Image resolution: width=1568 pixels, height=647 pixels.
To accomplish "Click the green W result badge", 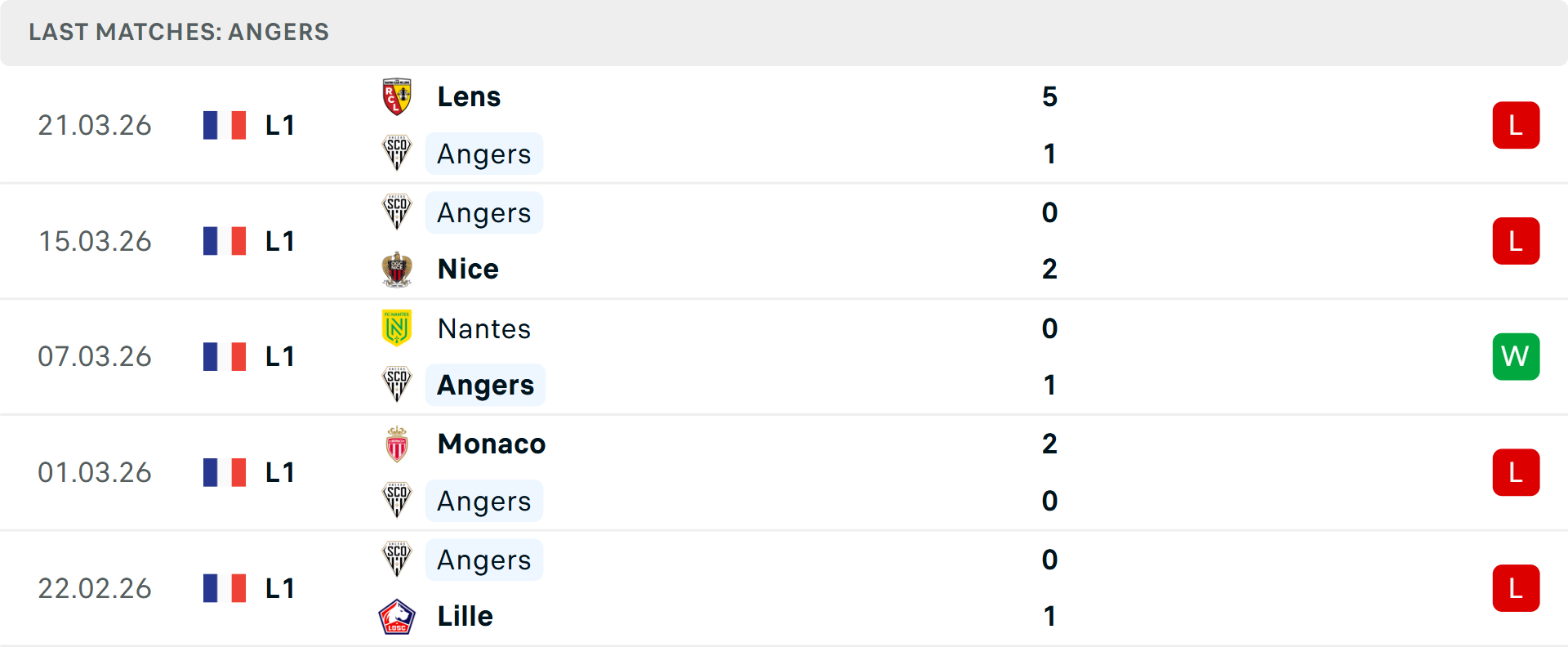I will (x=1516, y=357).
